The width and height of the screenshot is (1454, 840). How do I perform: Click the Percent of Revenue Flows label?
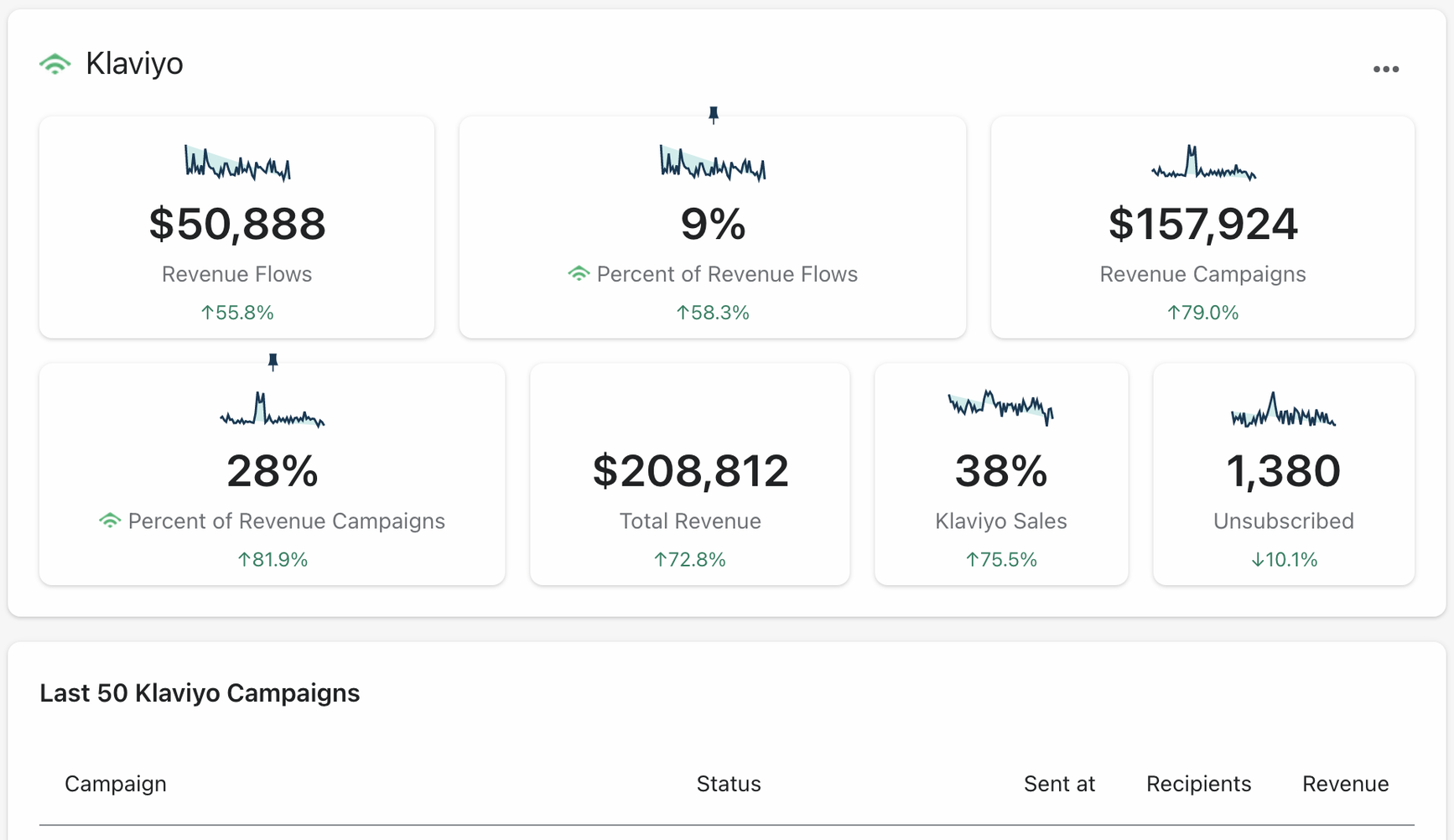click(727, 274)
